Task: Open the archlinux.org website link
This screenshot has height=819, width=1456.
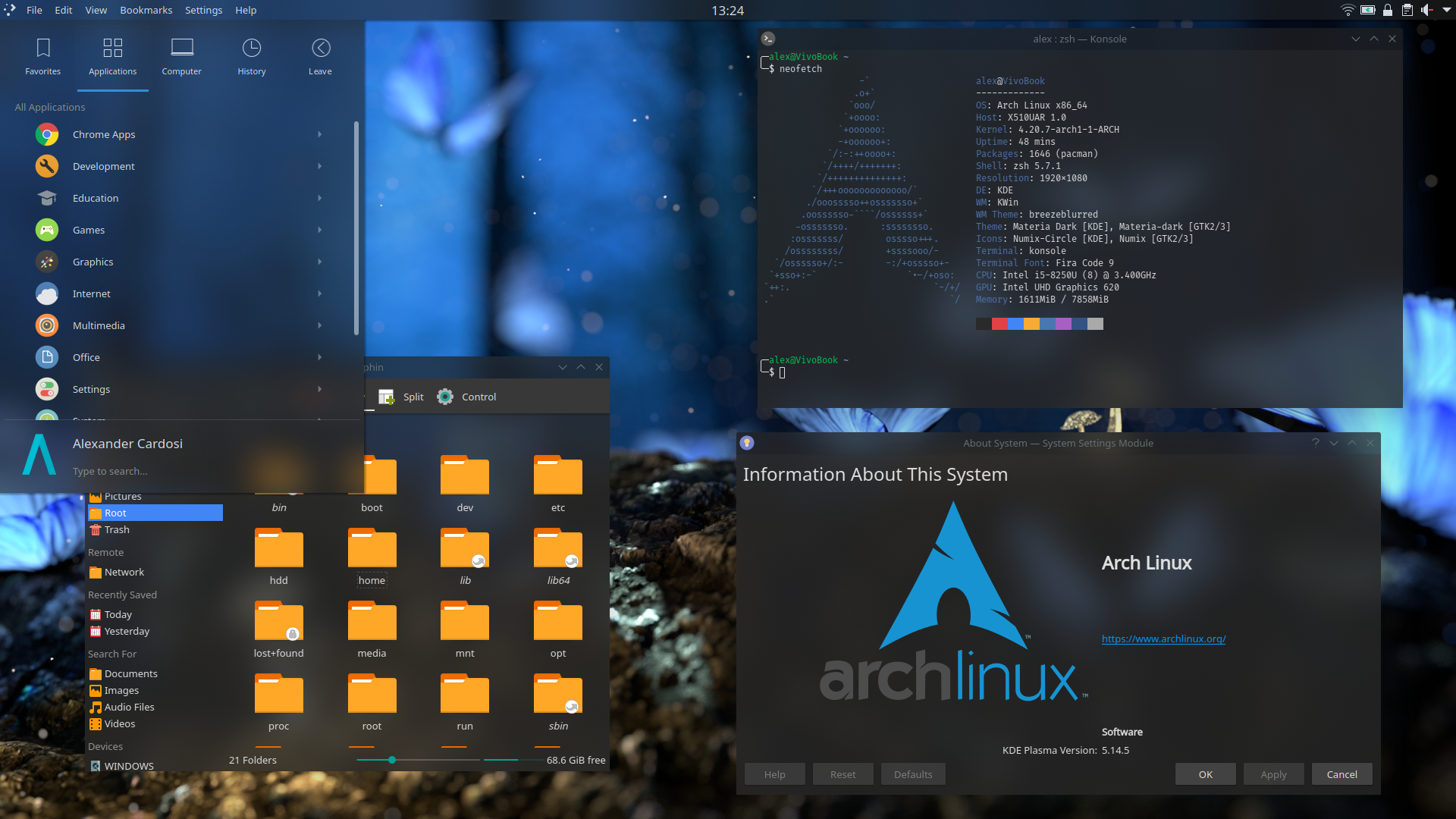Action: [1163, 639]
